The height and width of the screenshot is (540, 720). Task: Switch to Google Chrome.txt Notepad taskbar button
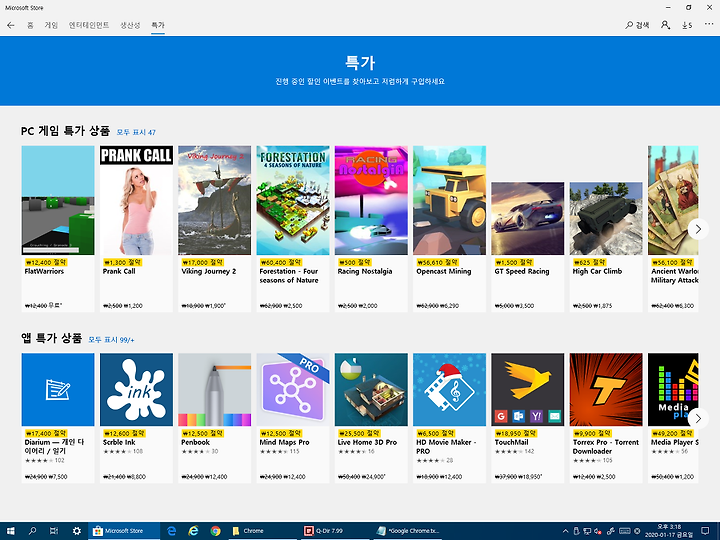(x=407, y=531)
